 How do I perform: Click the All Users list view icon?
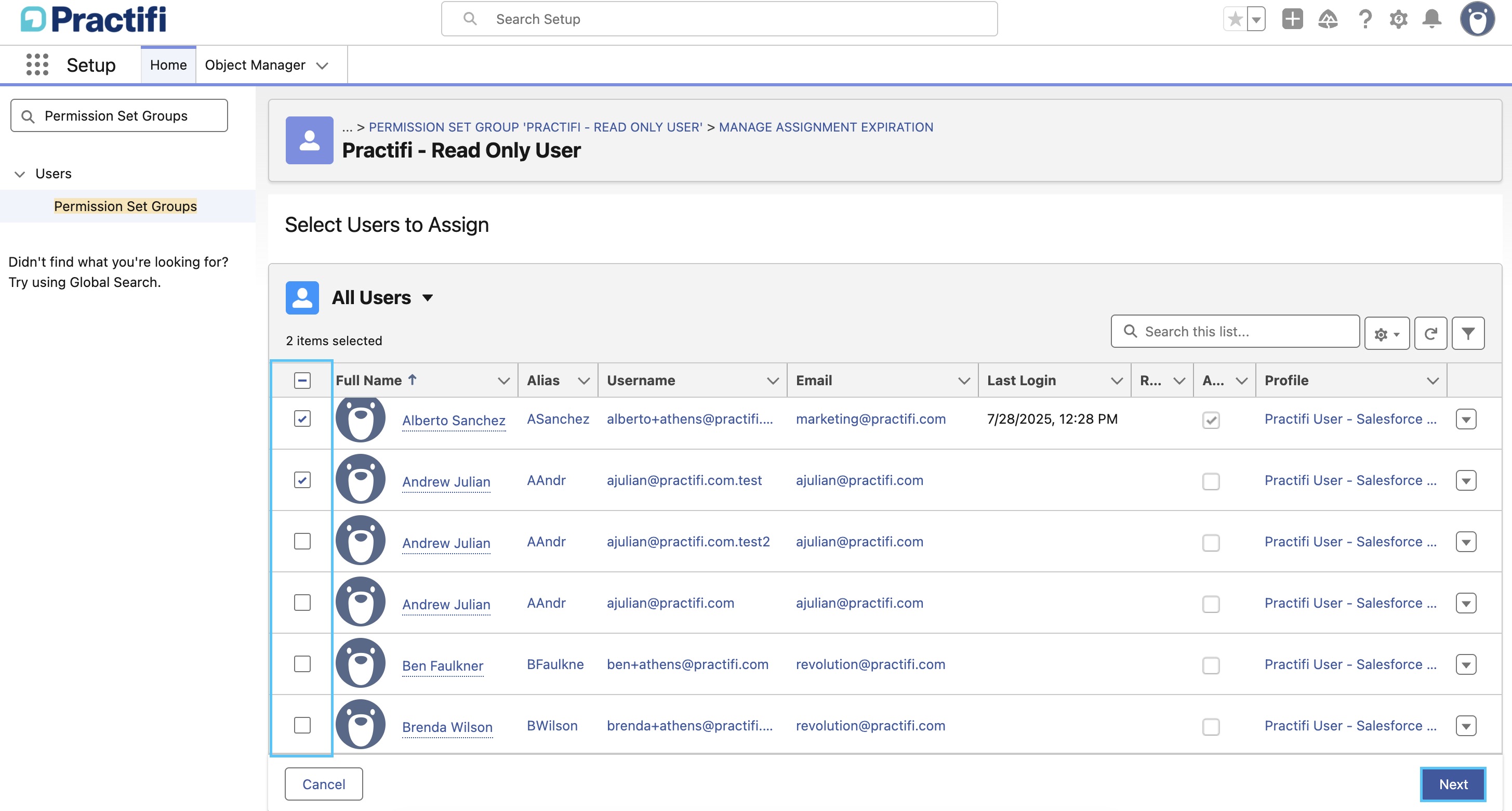click(x=302, y=298)
